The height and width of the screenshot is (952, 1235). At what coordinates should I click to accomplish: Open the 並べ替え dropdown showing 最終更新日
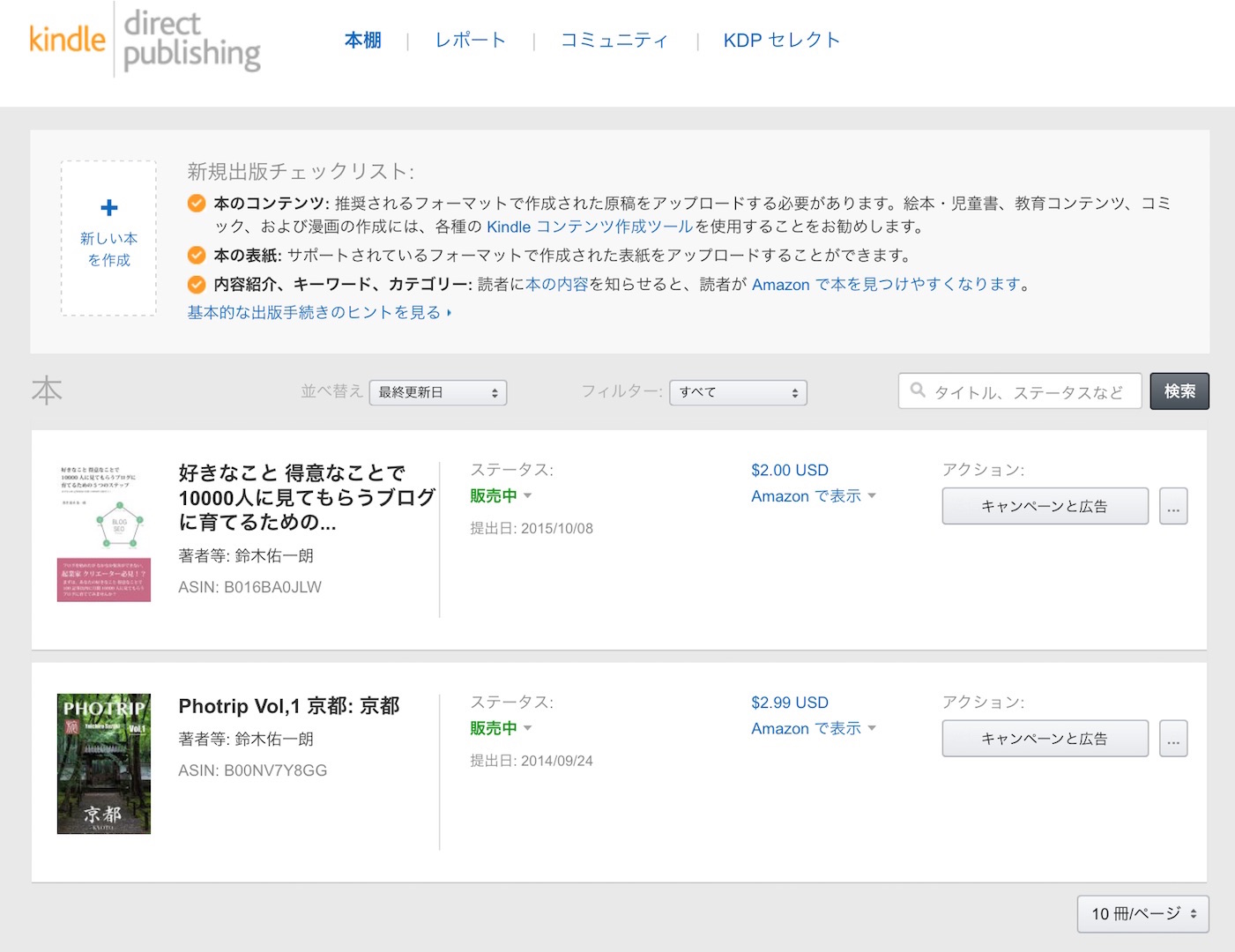pos(438,392)
